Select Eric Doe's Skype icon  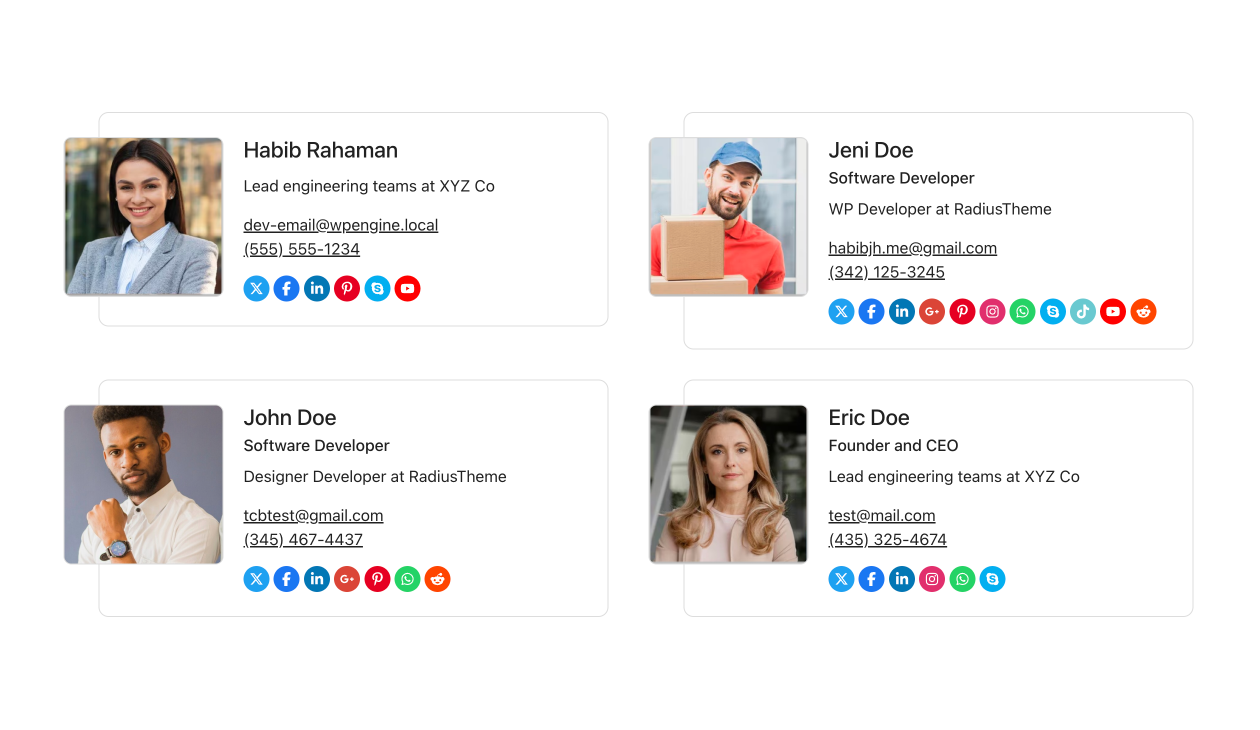click(x=992, y=579)
